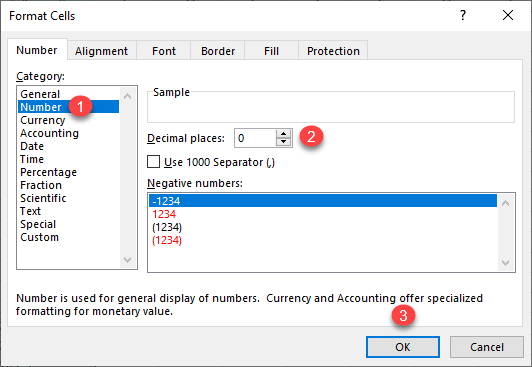Select red 1234 negative number format

click(x=323, y=214)
